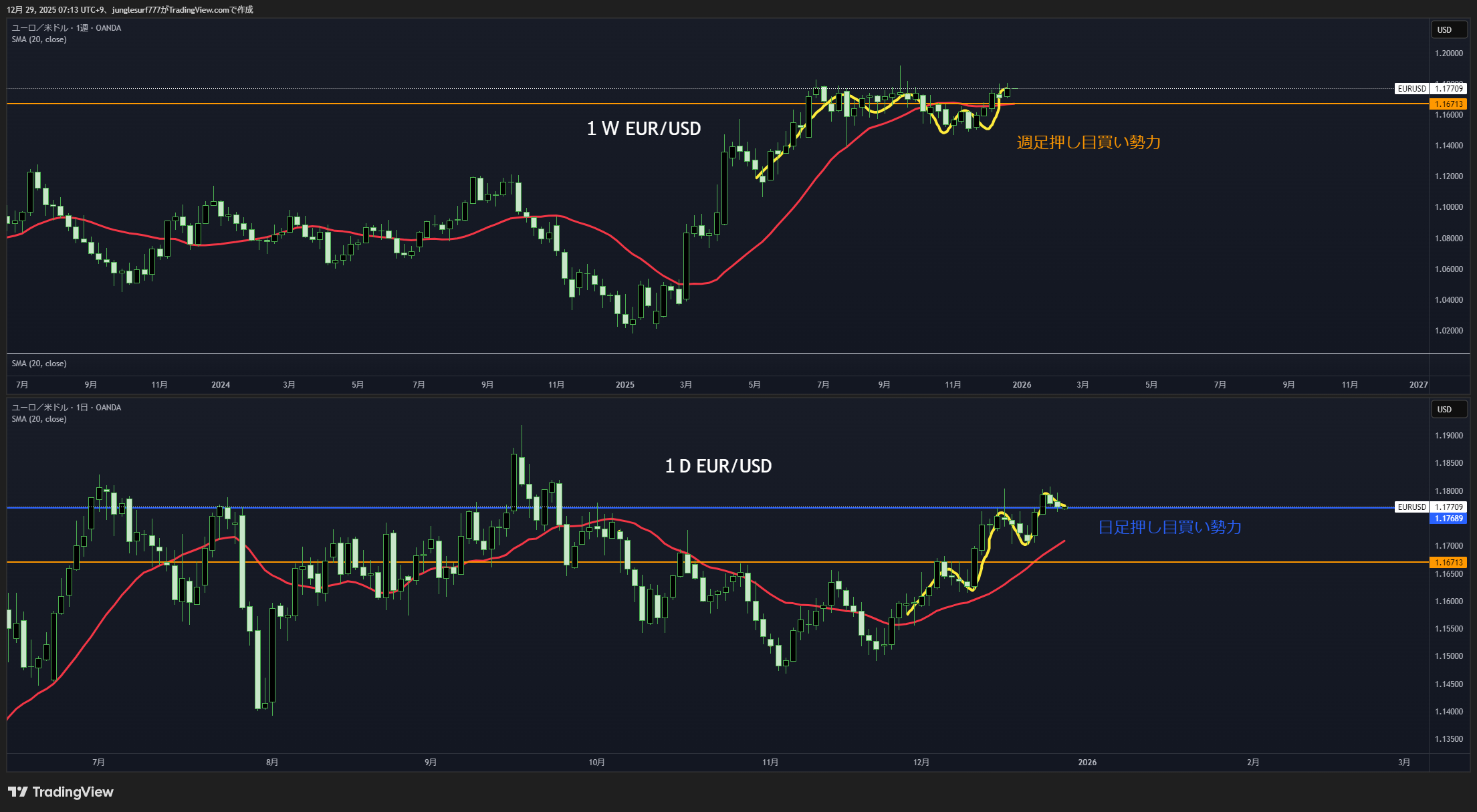Click the ユーロ/米ドル 1週 OANDA symbol title

coord(66,28)
